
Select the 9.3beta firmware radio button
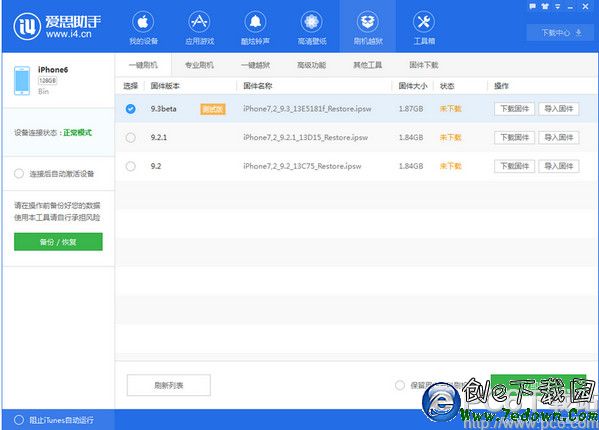click(130, 109)
